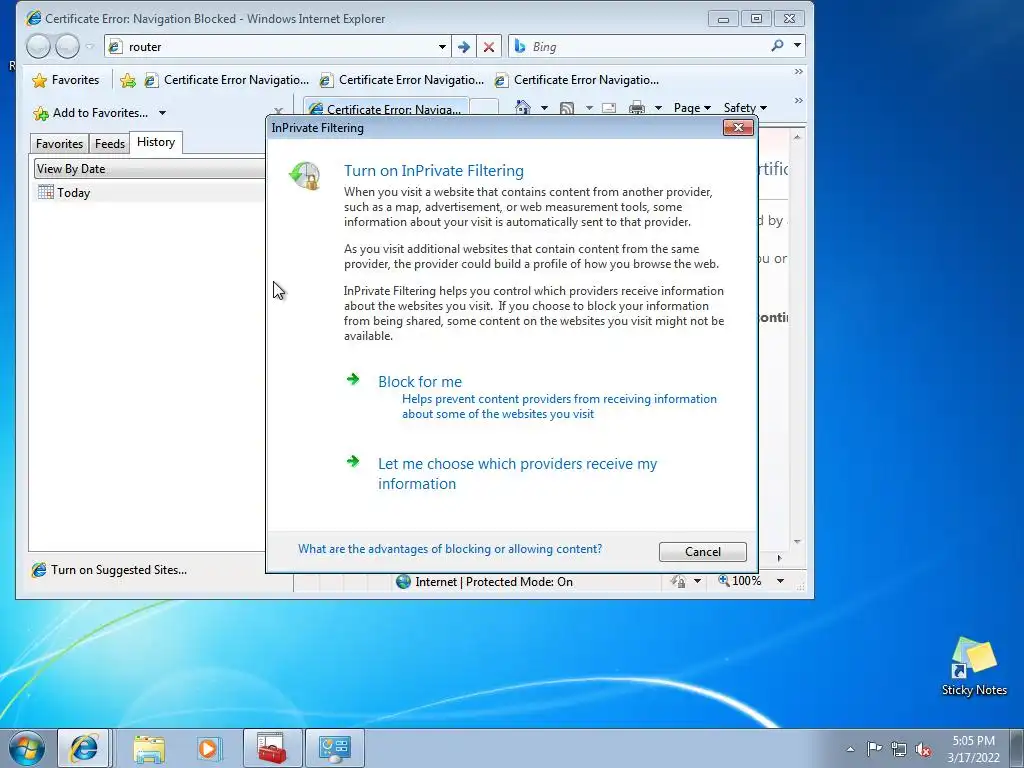The width and height of the screenshot is (1024, 768).
Task: Switch to the Feeds tab
Action: tap(110, 144)
